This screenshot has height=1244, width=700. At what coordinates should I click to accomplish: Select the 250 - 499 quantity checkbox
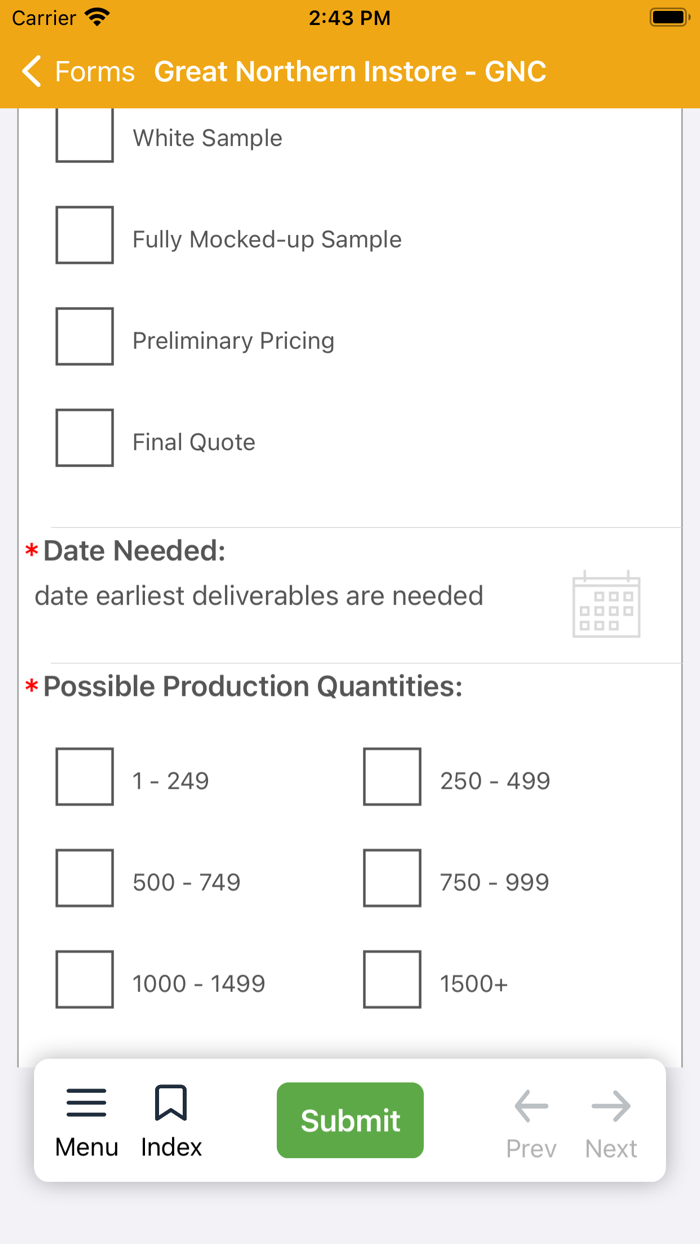tap(392, 776)
